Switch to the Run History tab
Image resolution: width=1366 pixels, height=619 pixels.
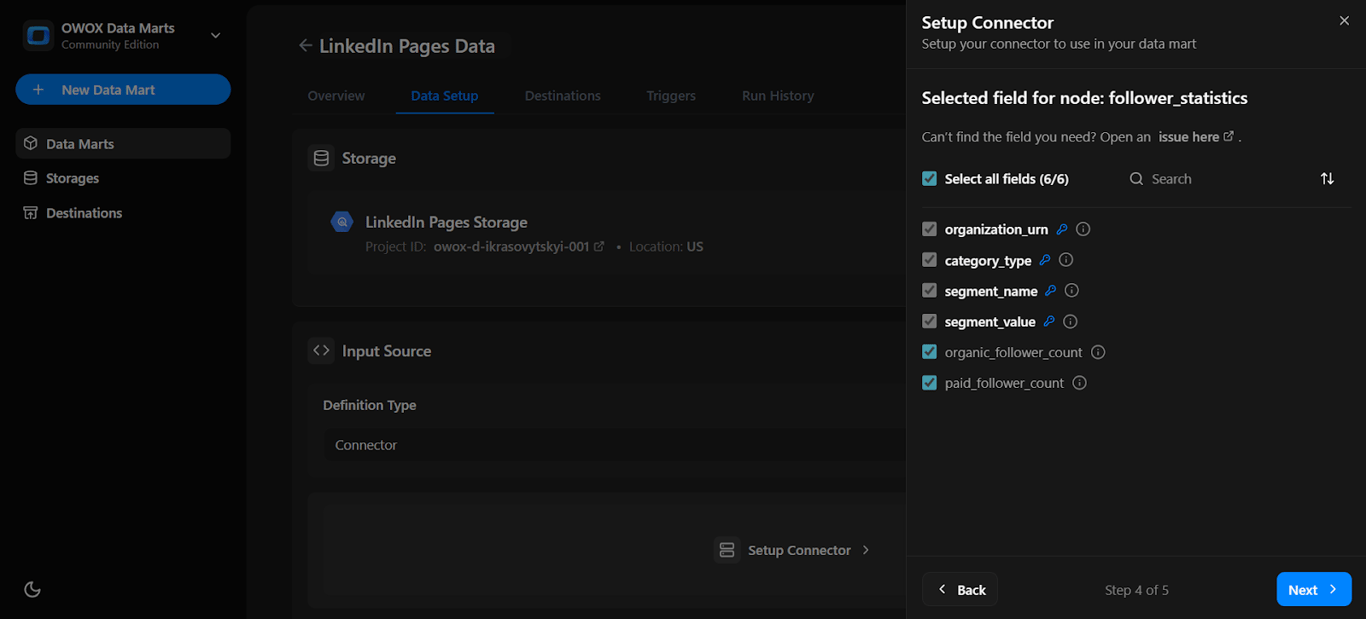pyautogui.click(x=778, y=96)
